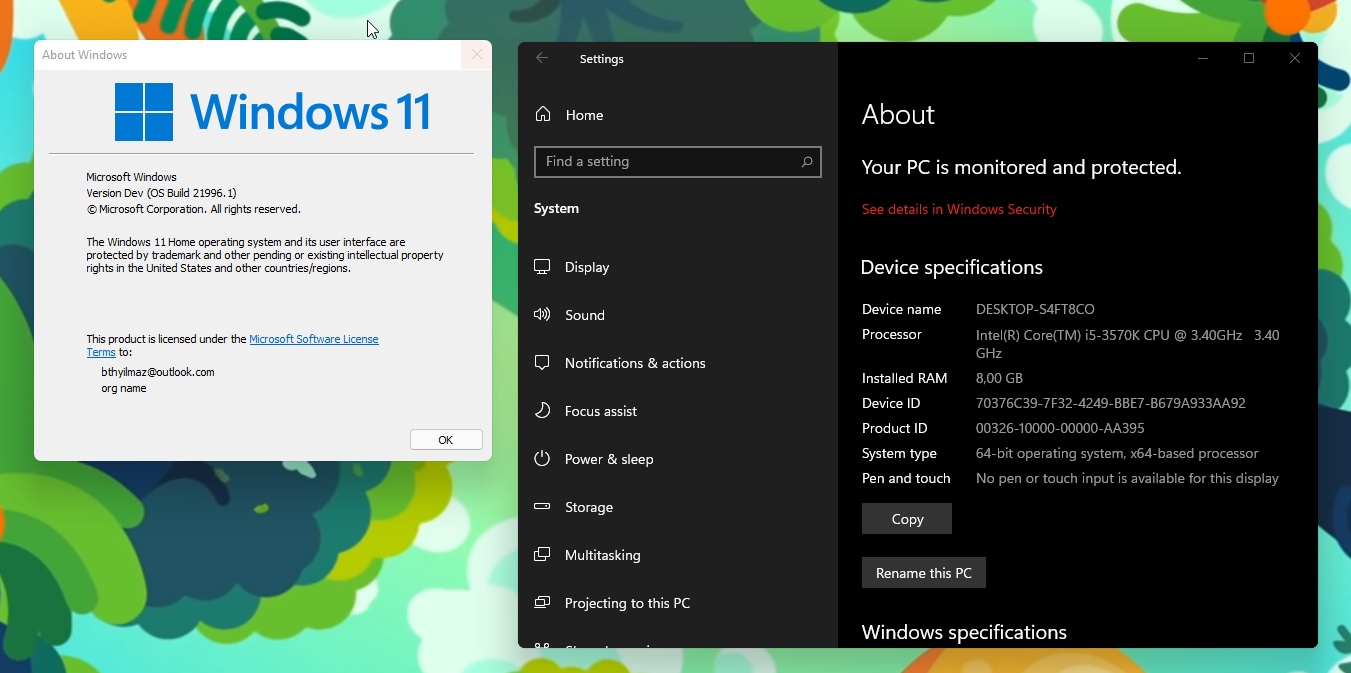1351x673 pixels.
Task: Click the 64-bit operating system text
Action: (x=1117, y=453)
